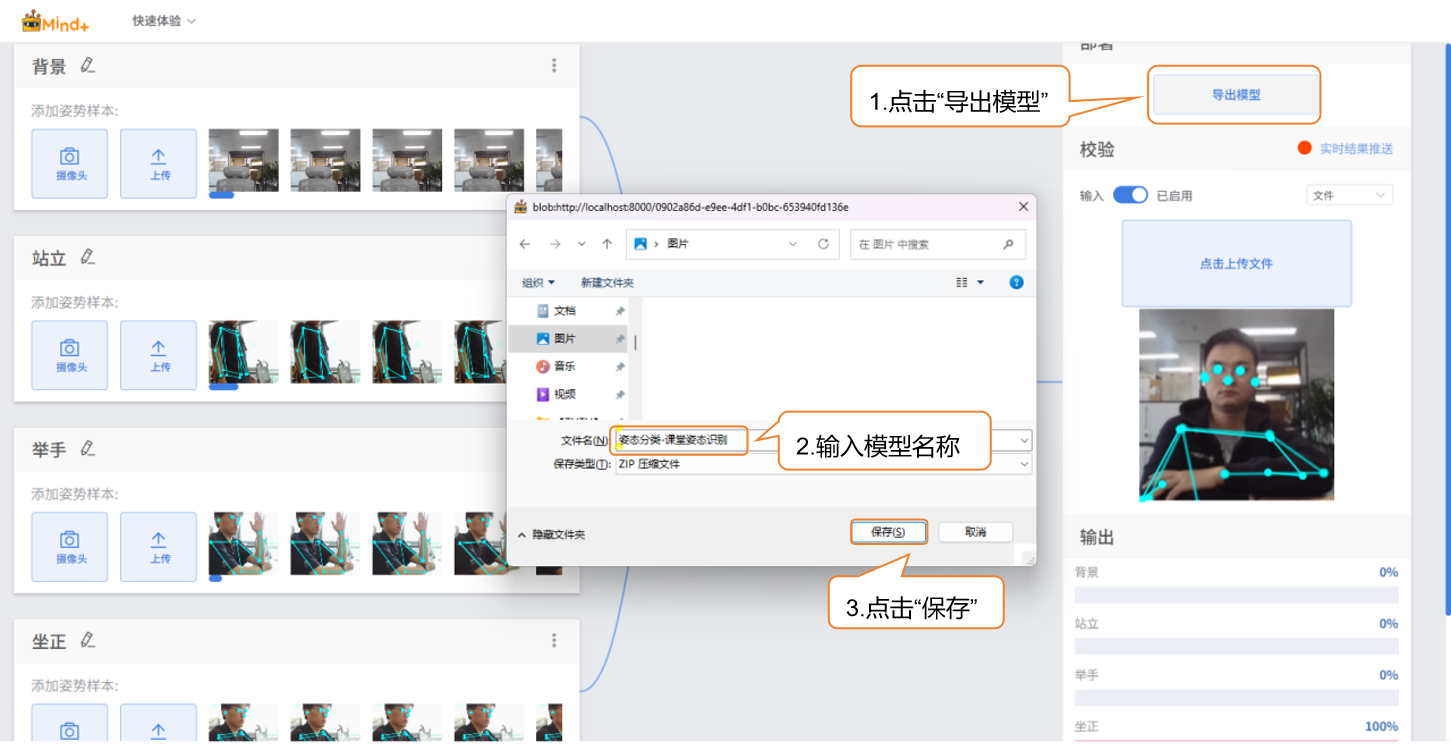The width and height of the screenshot is (1451, 750).
Task: Click the camera button in 背景 class
Action: (x=69, y=163)
